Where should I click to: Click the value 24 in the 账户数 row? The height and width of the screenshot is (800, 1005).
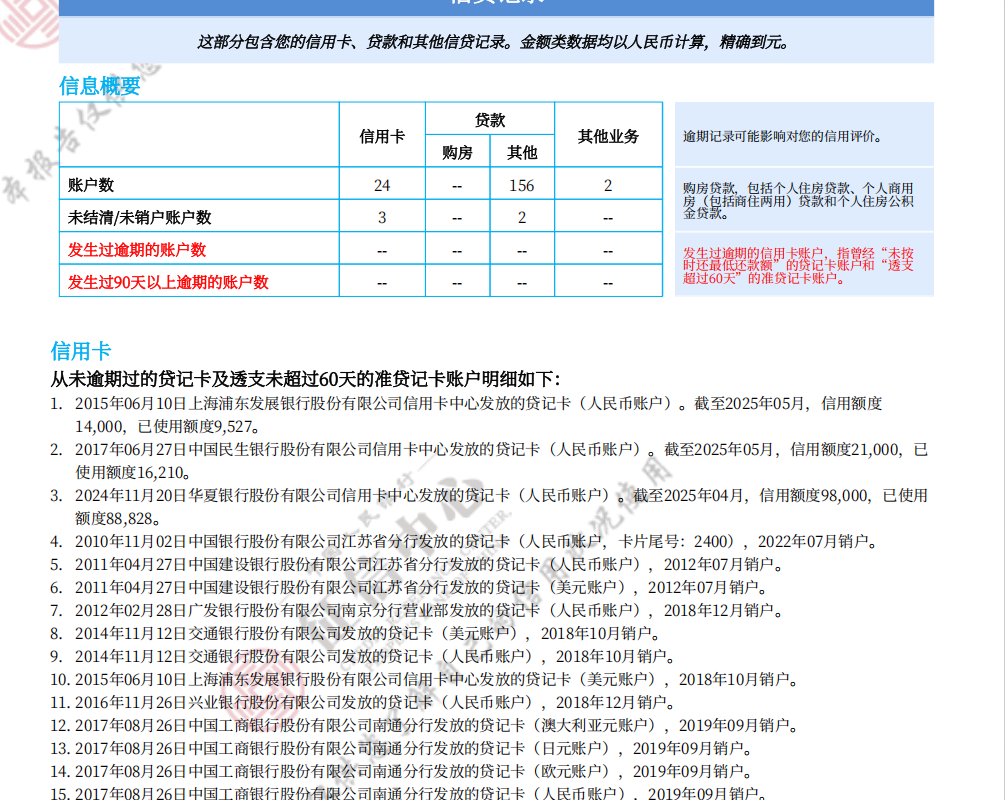coord(382,186)
